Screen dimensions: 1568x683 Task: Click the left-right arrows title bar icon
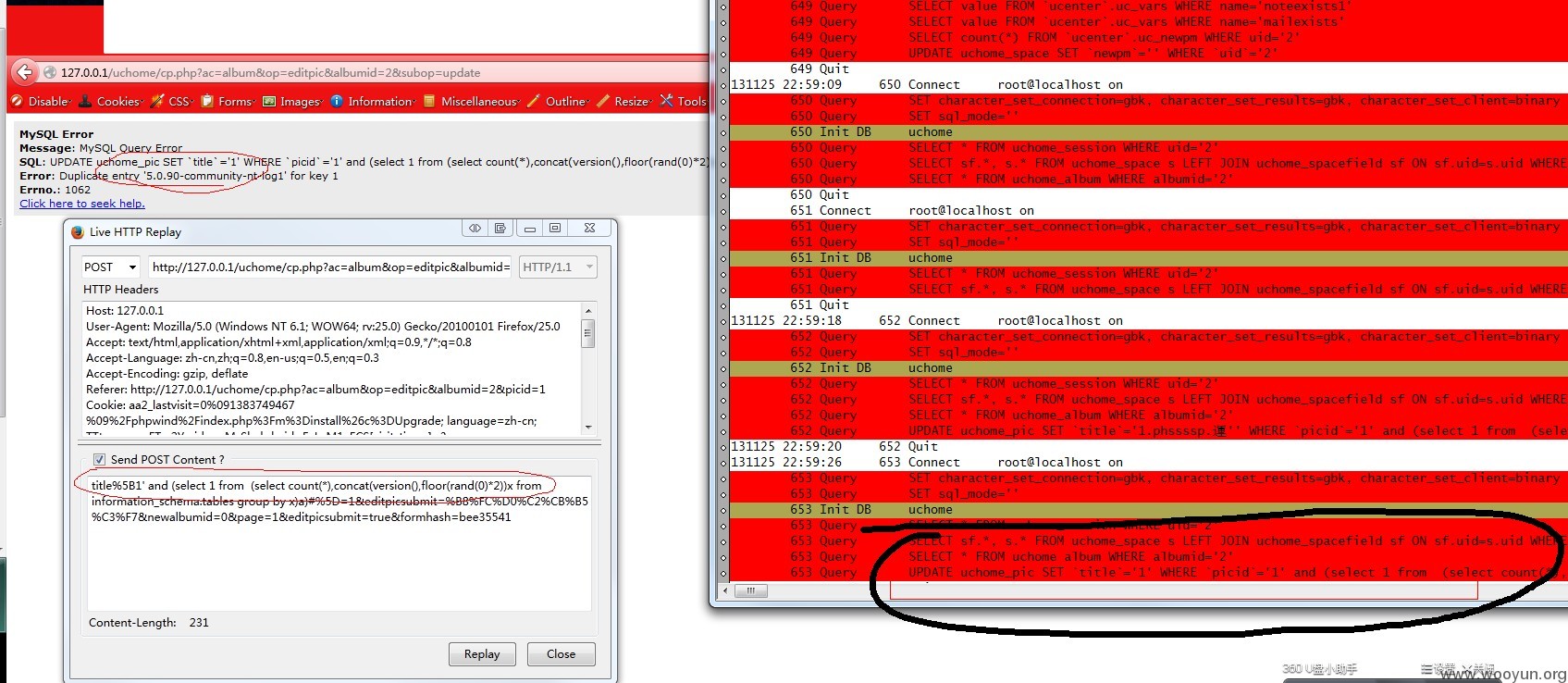475,228
